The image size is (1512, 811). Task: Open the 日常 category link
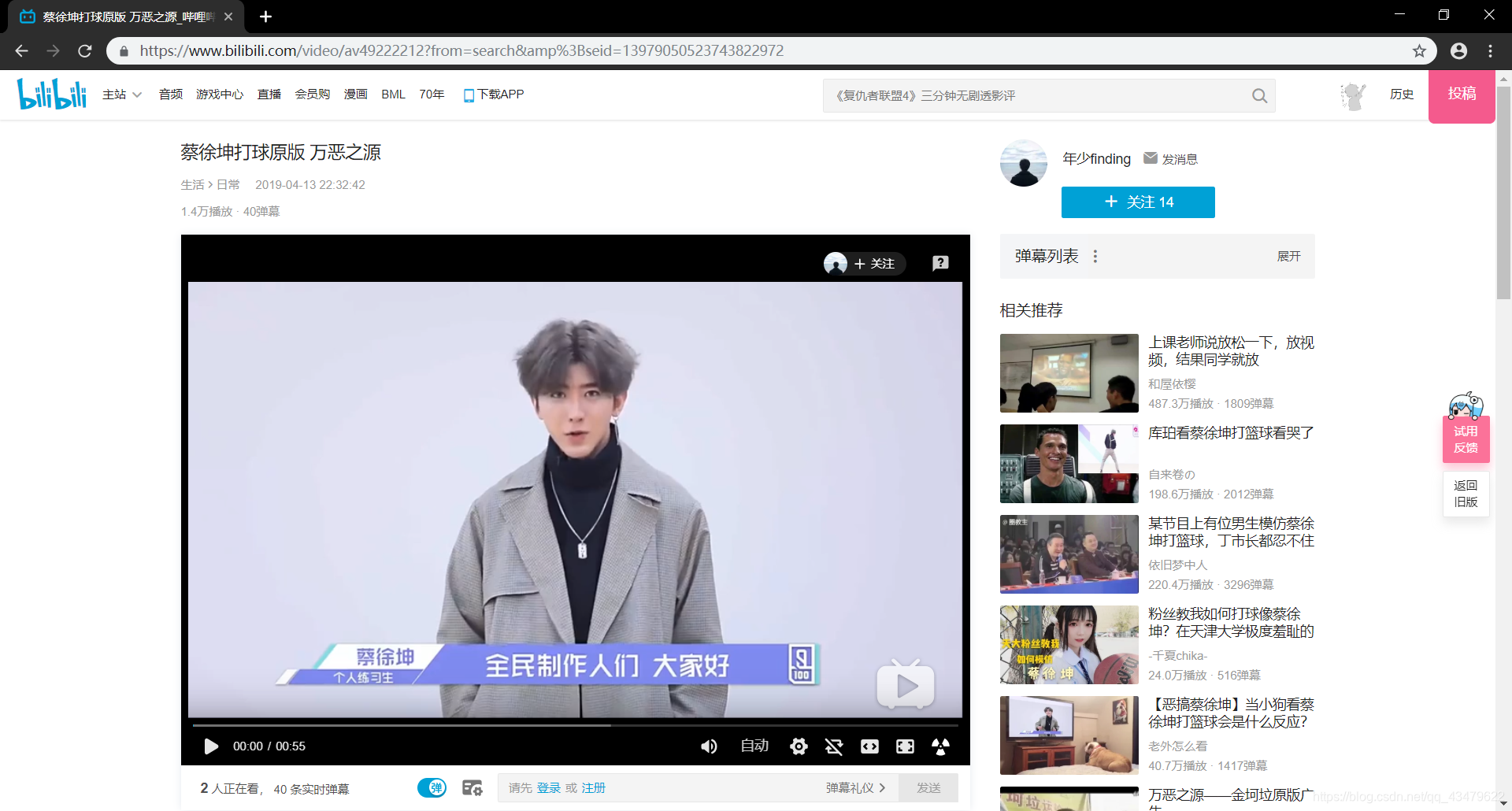(x=228, y=184)
